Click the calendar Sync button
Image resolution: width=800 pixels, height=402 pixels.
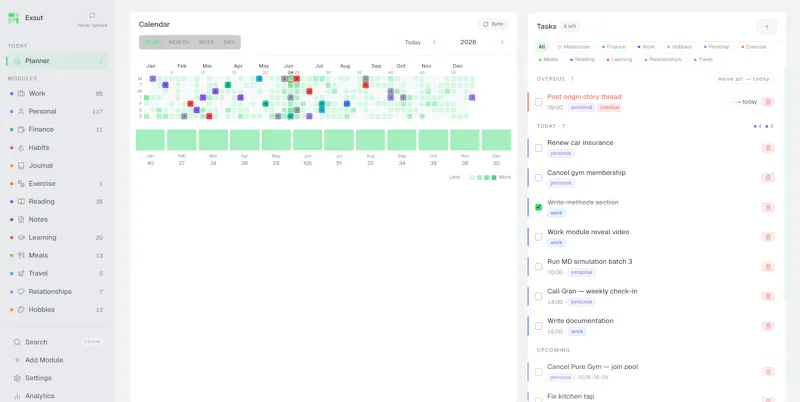pyautogui.click(x=493, y=24)
